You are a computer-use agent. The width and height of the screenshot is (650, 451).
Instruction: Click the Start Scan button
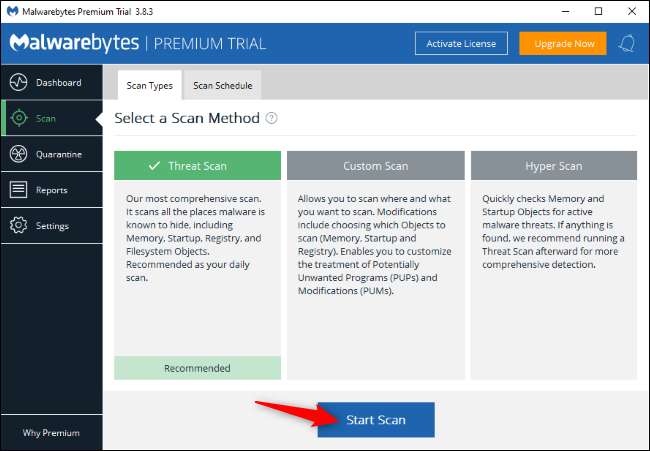(376, 419)
